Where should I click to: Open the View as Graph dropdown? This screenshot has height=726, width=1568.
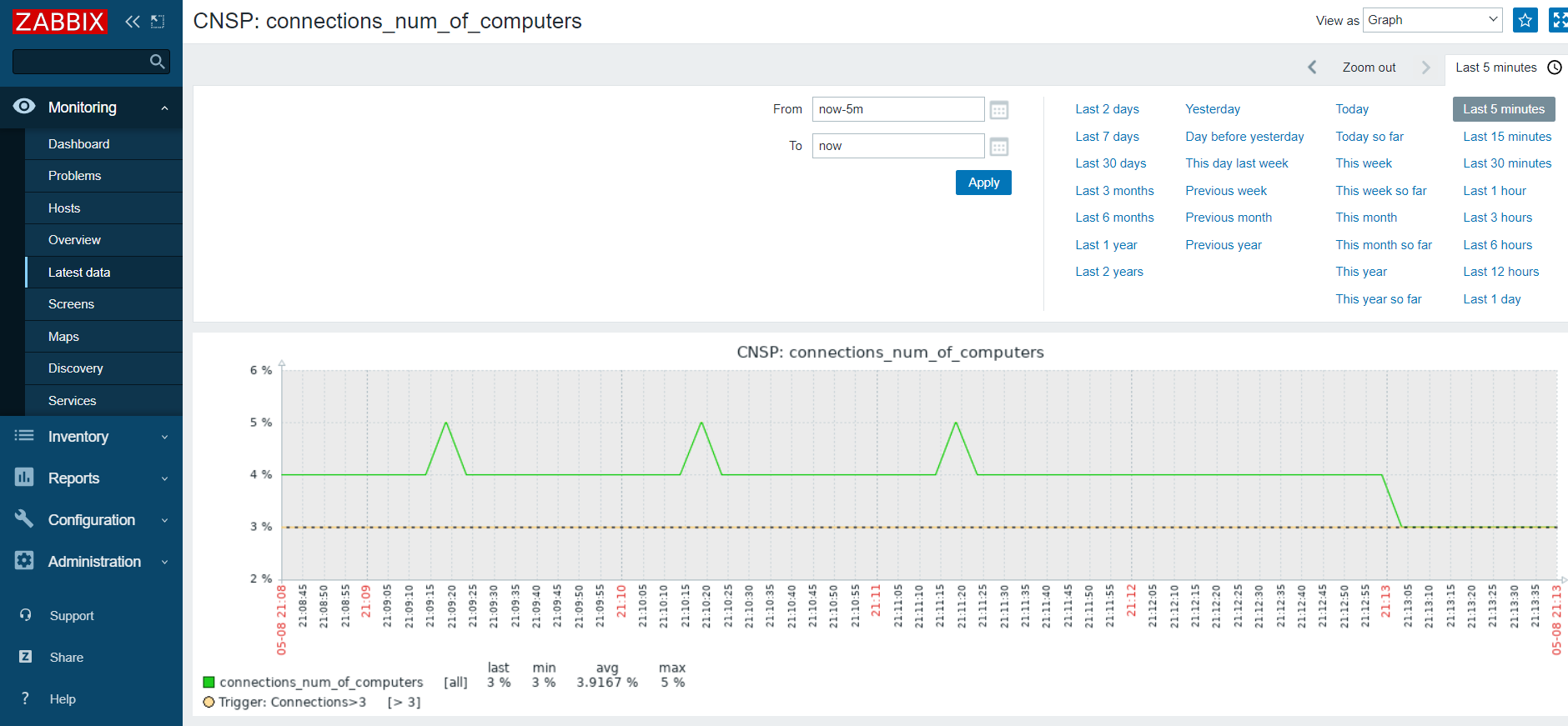click(x=1432, y=20)
